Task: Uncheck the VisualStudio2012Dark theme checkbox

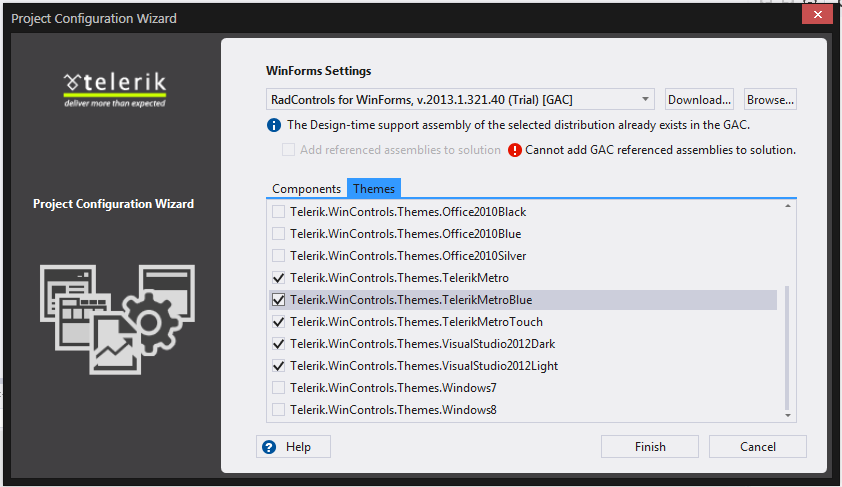Action: click(278, 344)
